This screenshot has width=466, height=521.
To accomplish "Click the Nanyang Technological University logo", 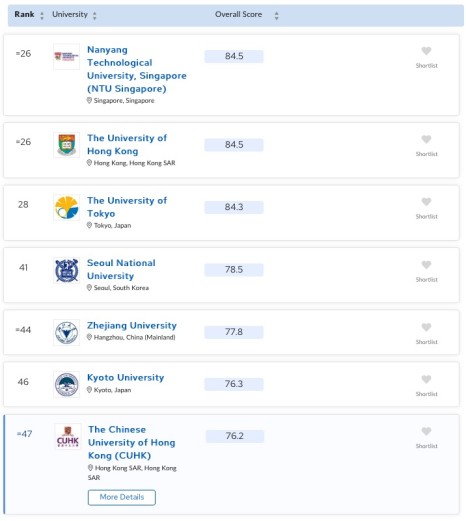I will tap(67, 57).
